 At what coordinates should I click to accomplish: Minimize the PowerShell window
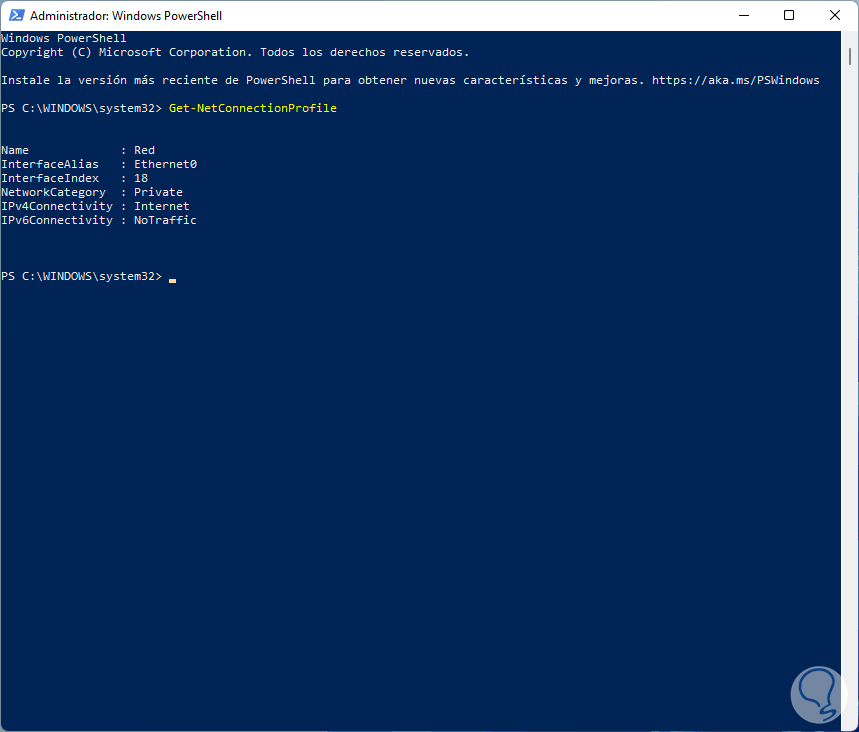pos(743,15)
